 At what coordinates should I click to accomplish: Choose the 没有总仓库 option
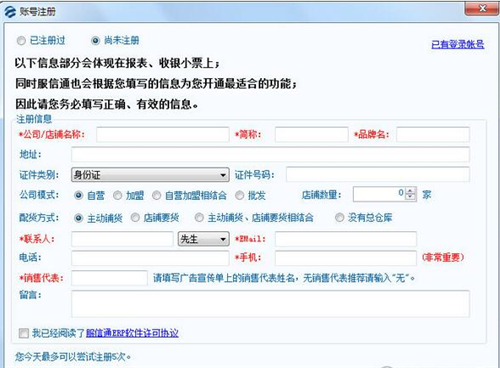339,218
